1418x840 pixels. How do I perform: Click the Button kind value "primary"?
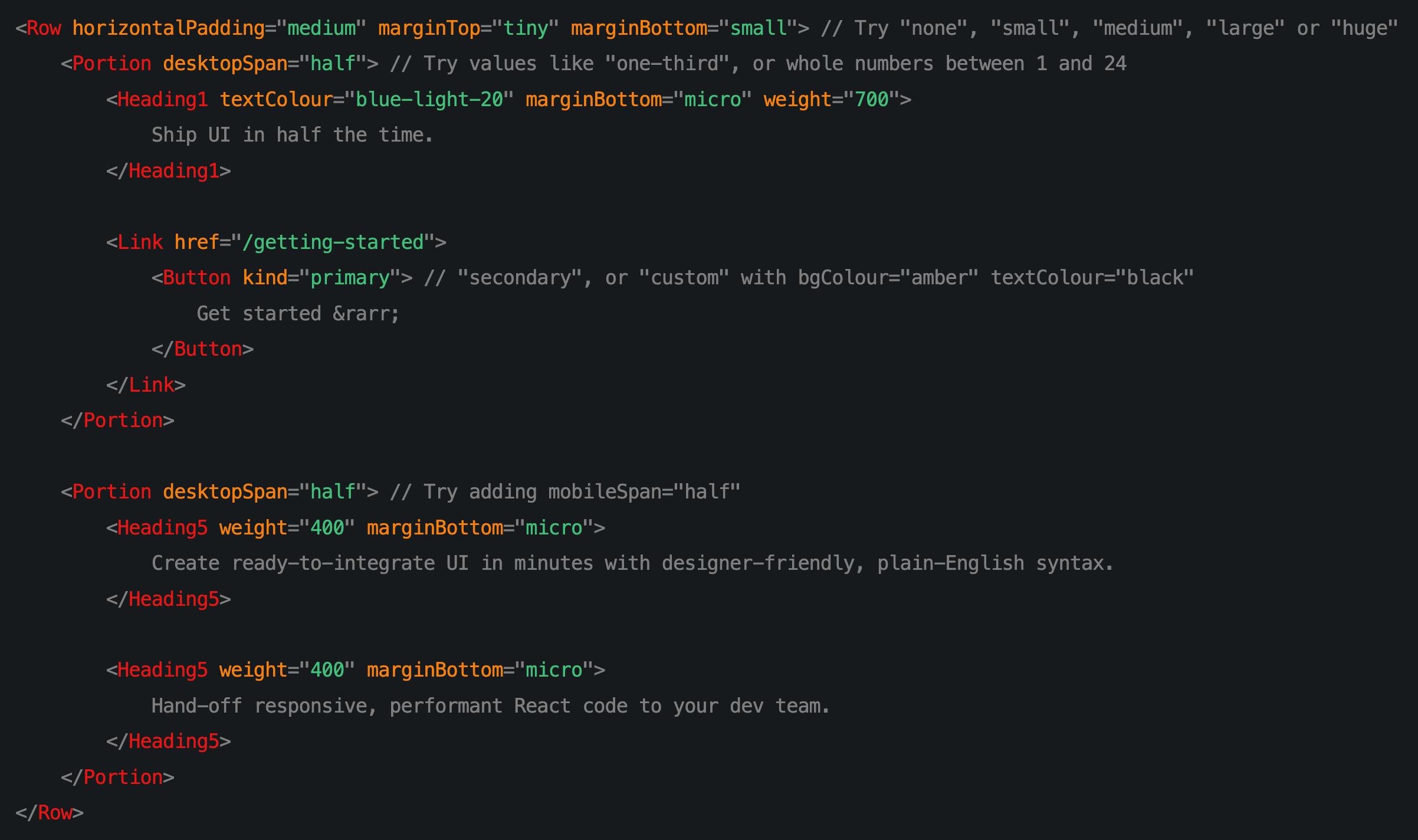coord(350,278)
